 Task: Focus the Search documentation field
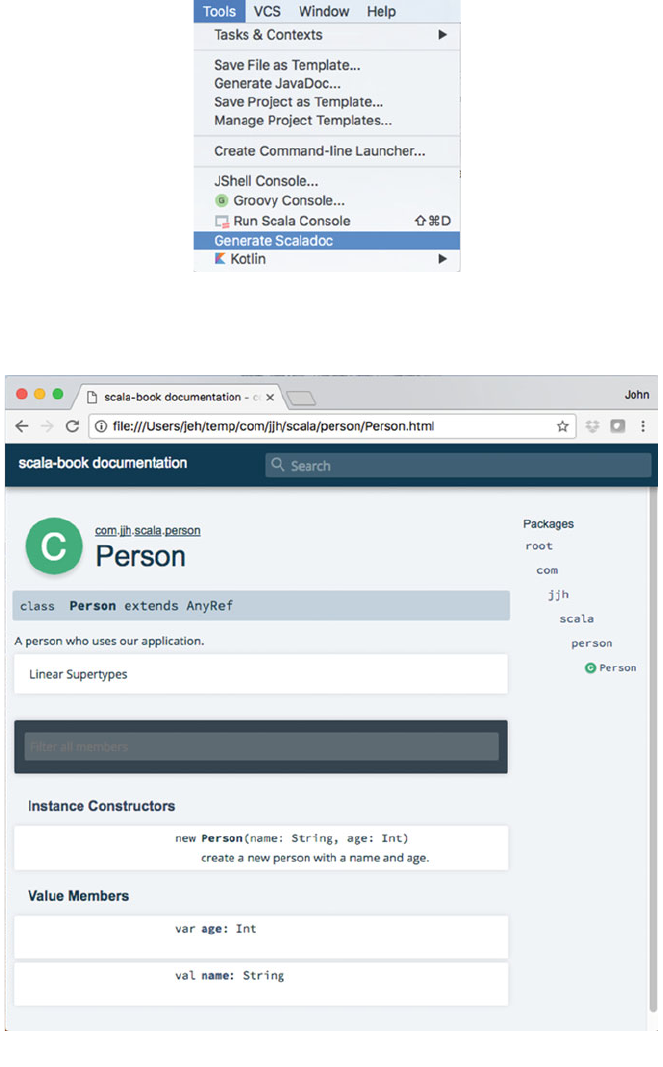point(458,465)
